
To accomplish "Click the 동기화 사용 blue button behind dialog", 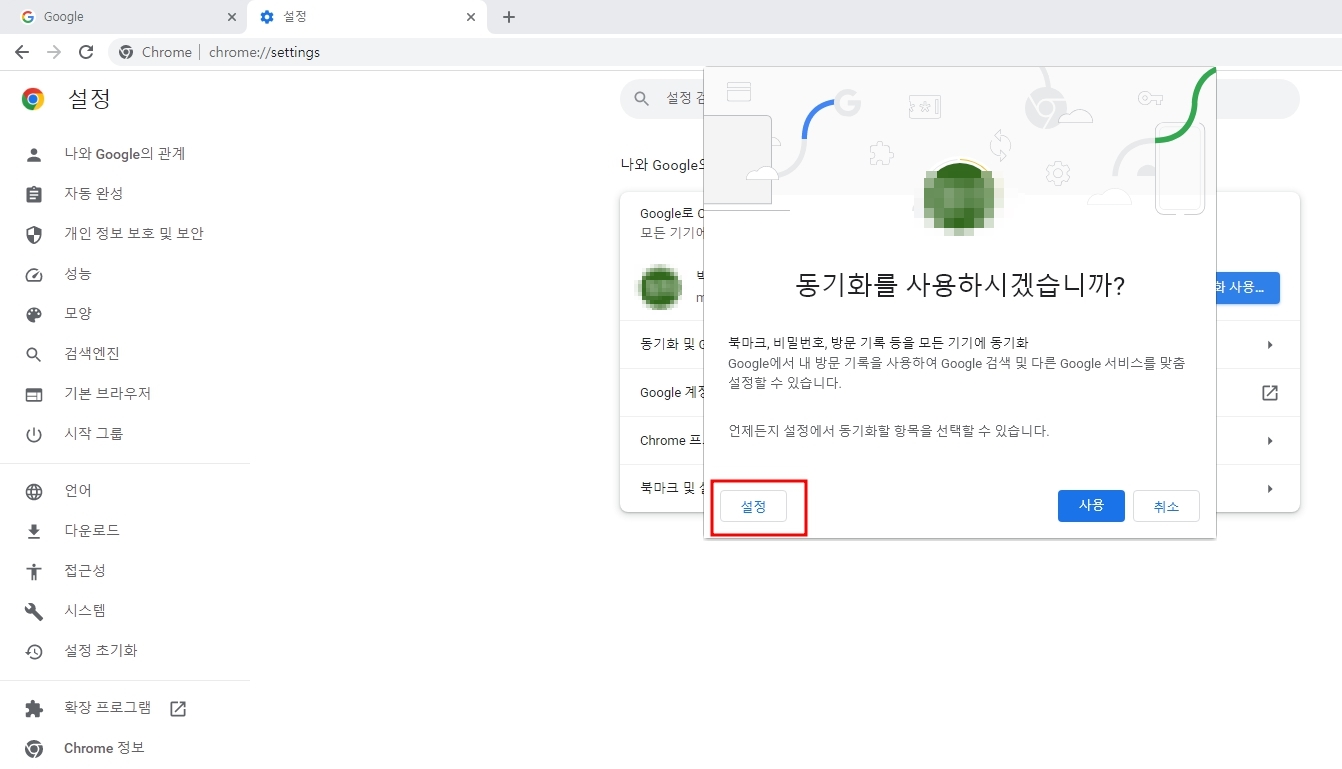I will (x=1248, y=287).
